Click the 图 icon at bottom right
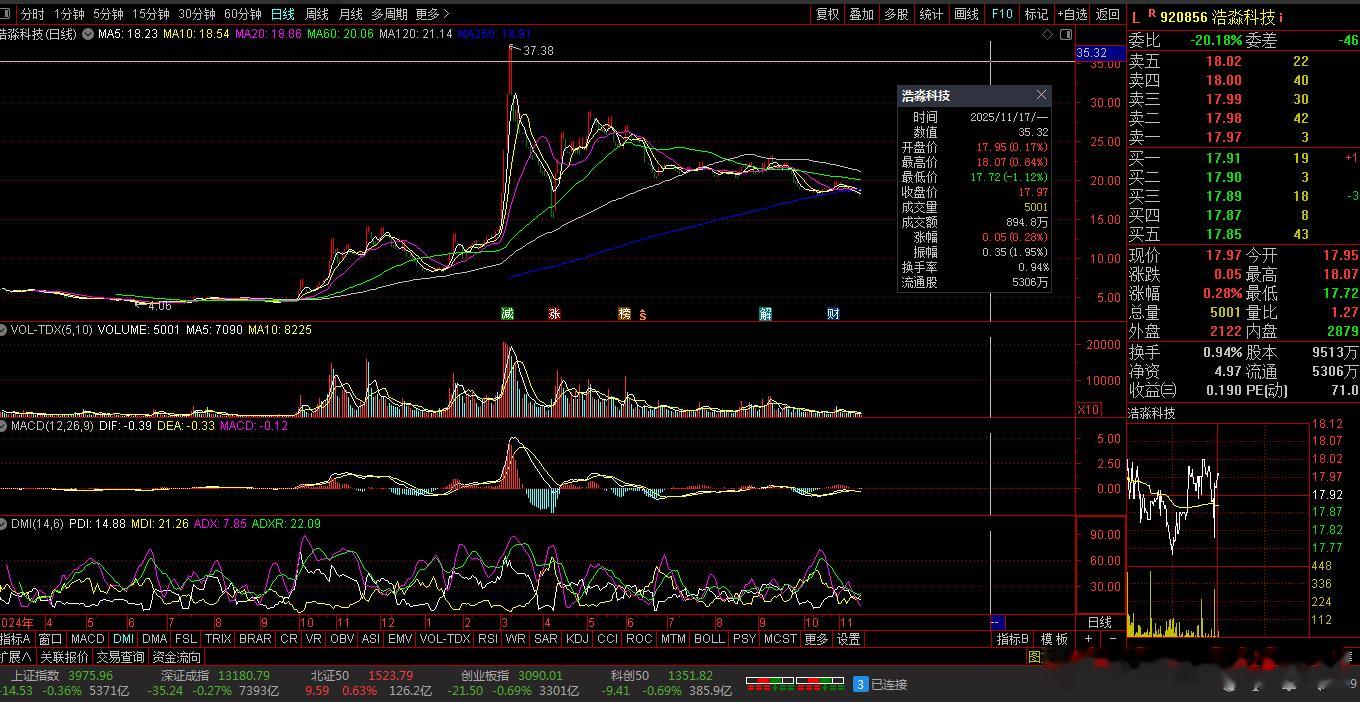 pyautogui.click(x=1035, y=657)
